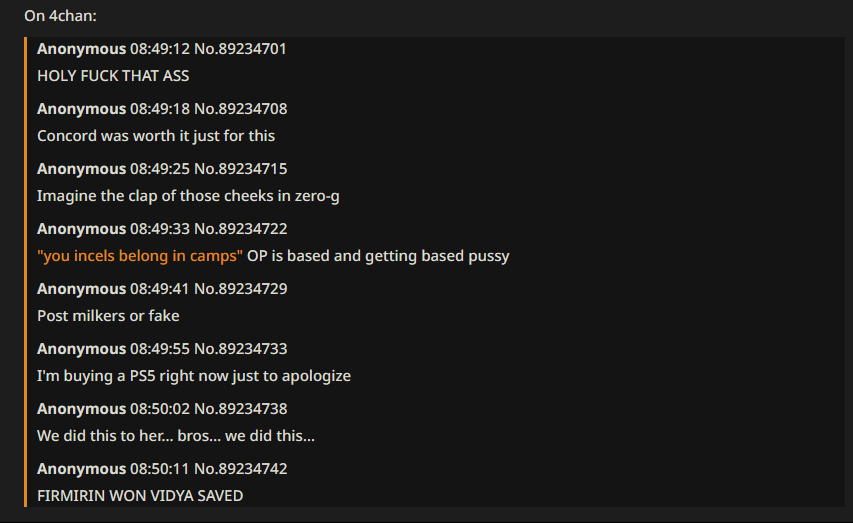Click the 08:49:41 timestamp
The image size is (853, 523).
click(160, 288)
